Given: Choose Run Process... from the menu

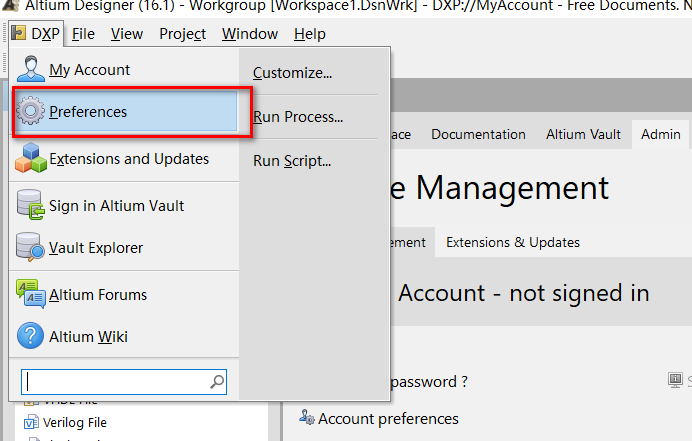Looking at the screenshot, I should [298, 117].
